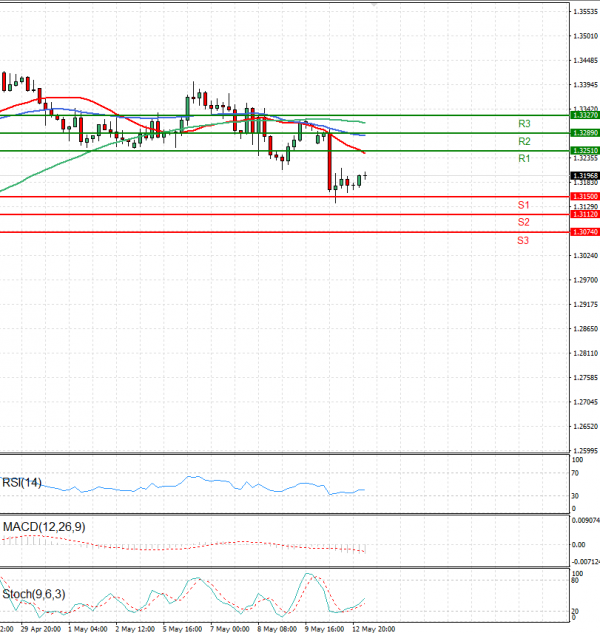
Task: Click price axis value 1.26520
Action: point(586,426)
